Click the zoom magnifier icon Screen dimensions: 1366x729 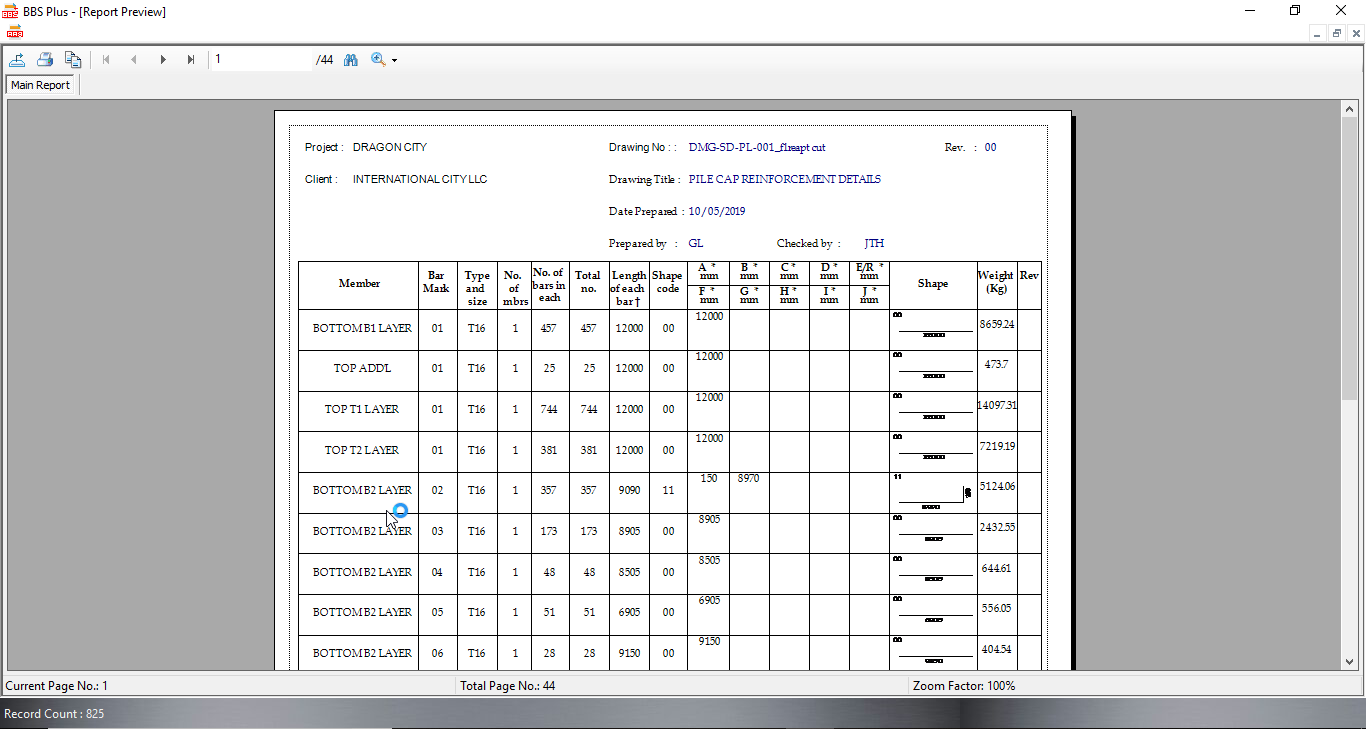coord(378,60)
